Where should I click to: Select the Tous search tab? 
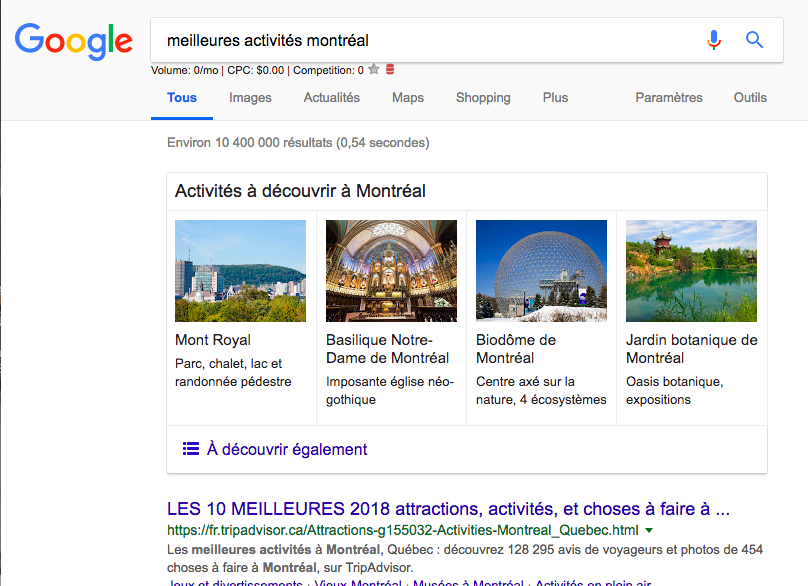(x=182, y=97)
